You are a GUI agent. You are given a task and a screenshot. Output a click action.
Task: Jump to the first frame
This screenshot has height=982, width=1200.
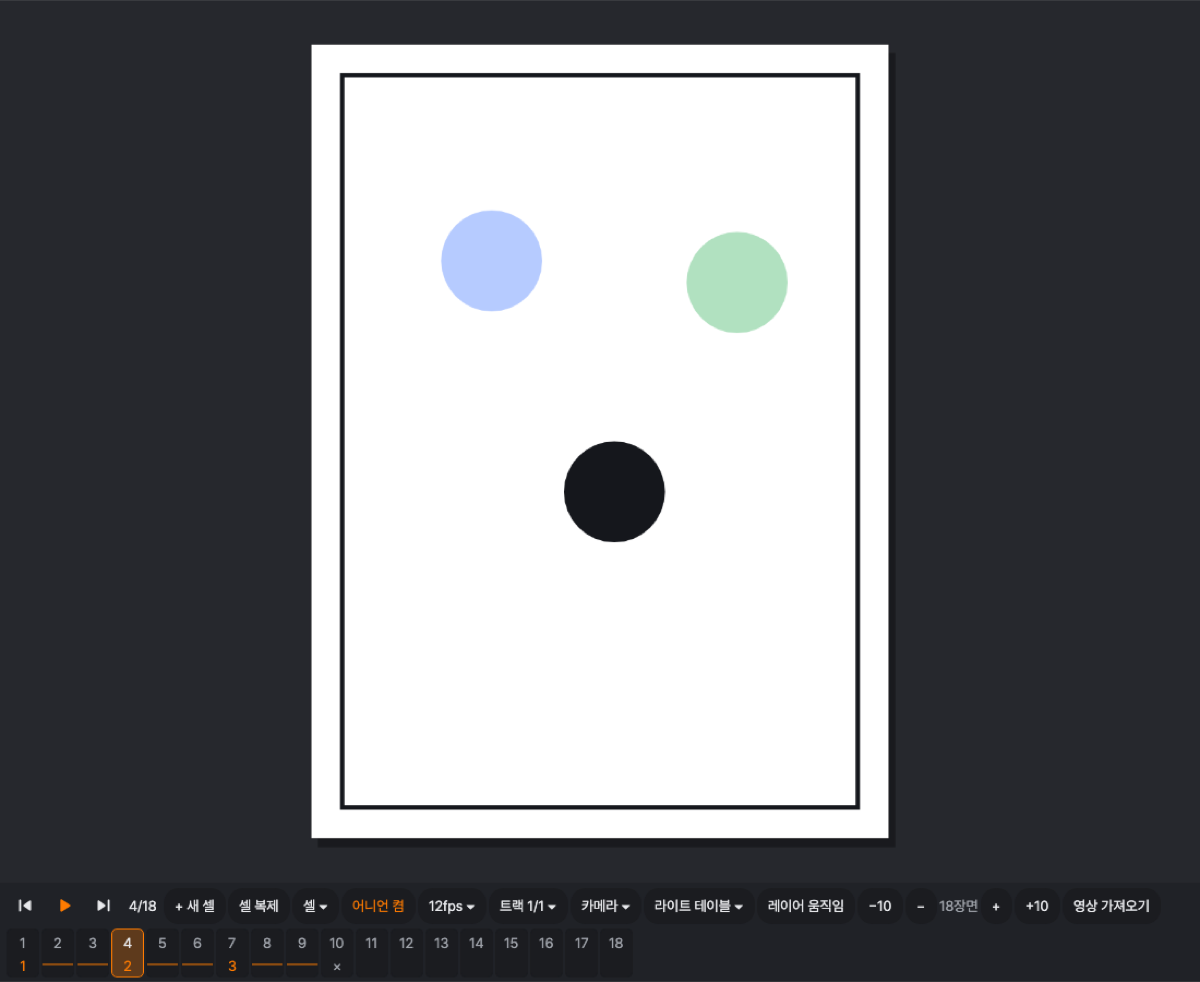coord(26,906)
